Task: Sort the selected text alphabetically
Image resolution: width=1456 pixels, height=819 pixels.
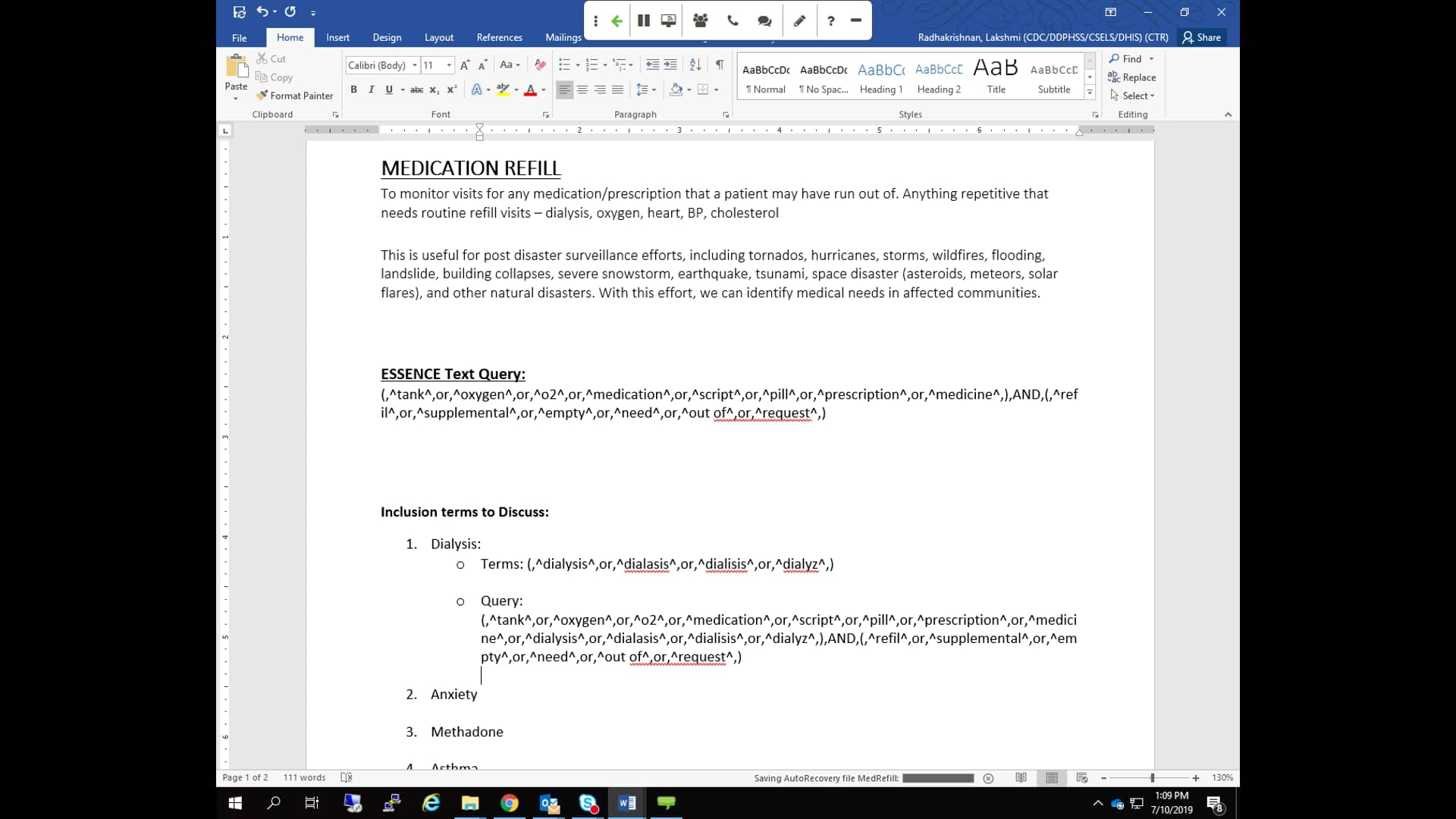Action: coord(695,65)
